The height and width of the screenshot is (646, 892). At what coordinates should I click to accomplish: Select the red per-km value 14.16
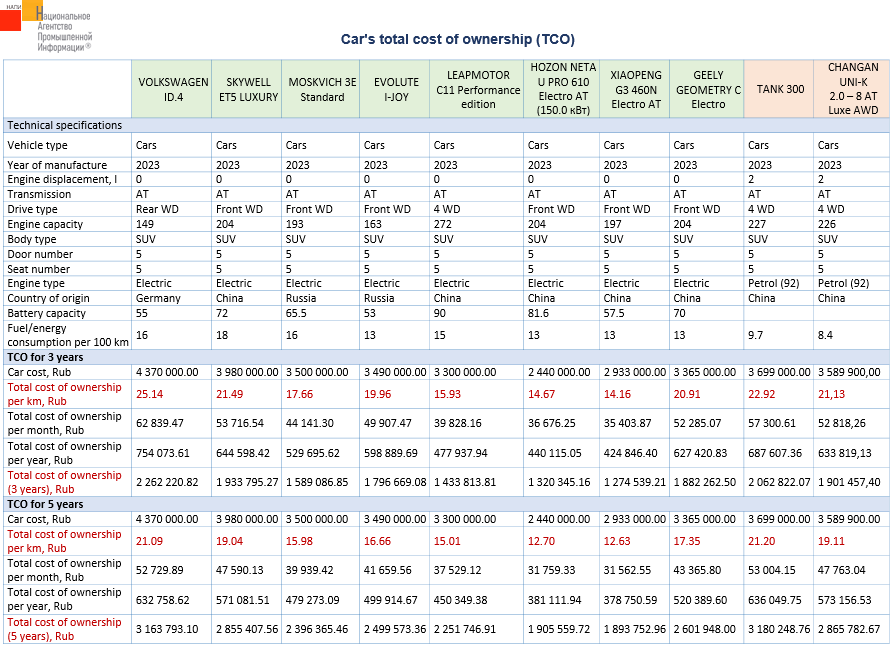(x=617, y=394)
